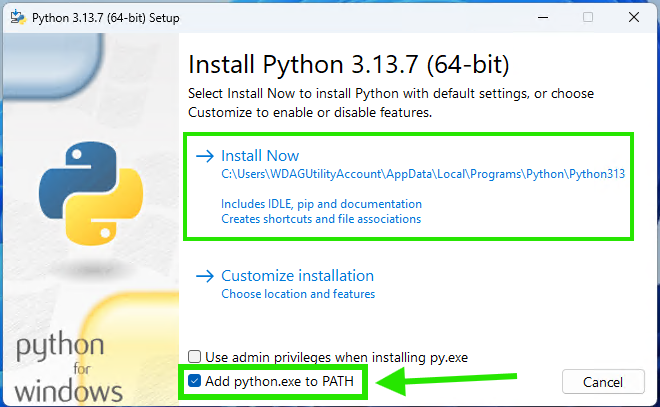Open the Customize installation option
This screenshot has width=660, height=407.
[297, 276]
